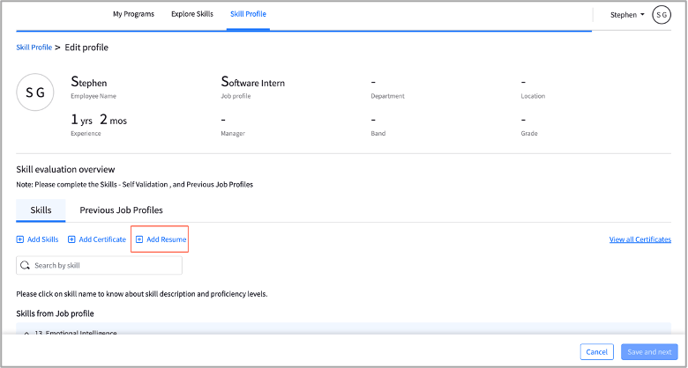Open View all Certificates link
688x368 pixels.
coord(640,239)
